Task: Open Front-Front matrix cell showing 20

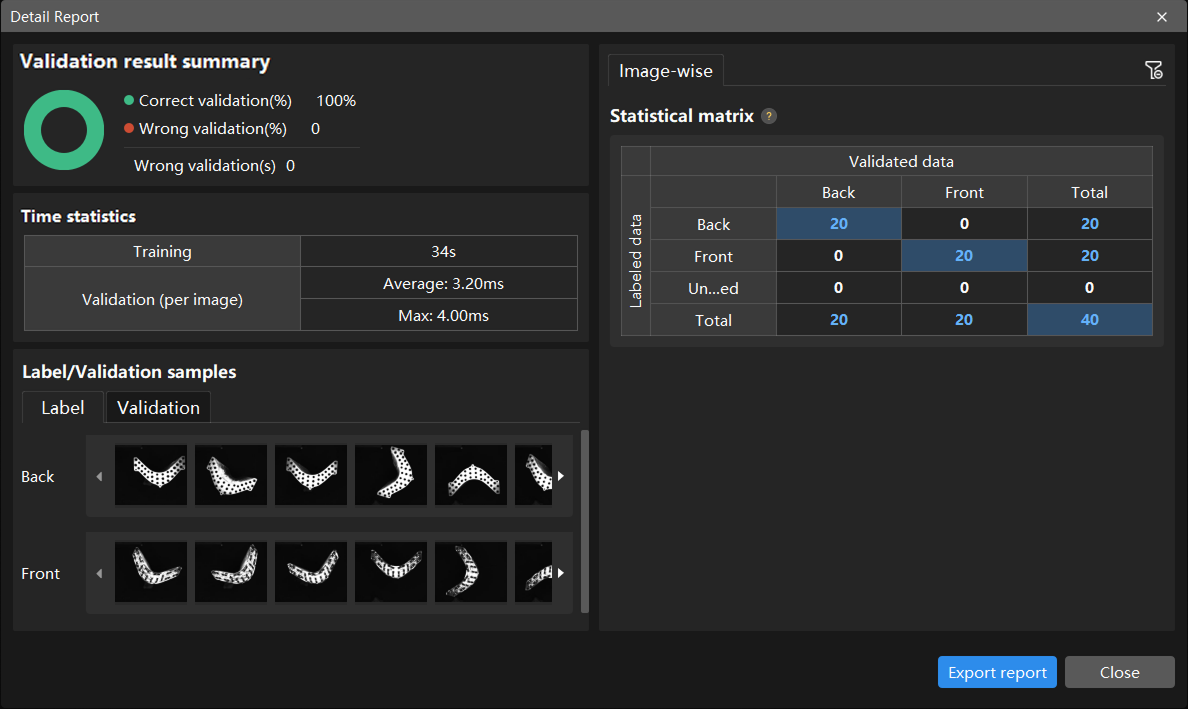Action: (x=964, y=256)
